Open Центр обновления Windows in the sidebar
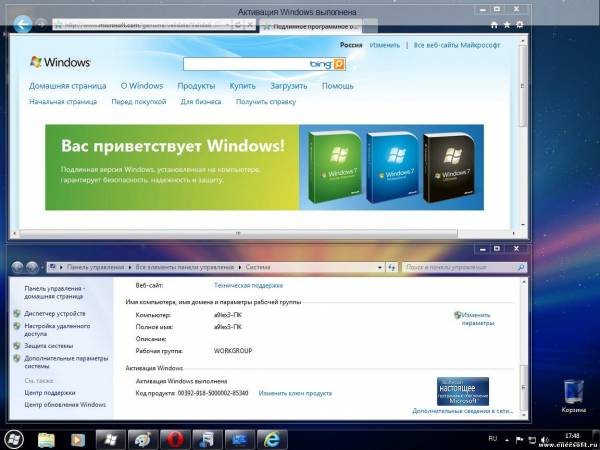Image resolution: width=600 pixels, height=450 pixels. pos(65,405)
